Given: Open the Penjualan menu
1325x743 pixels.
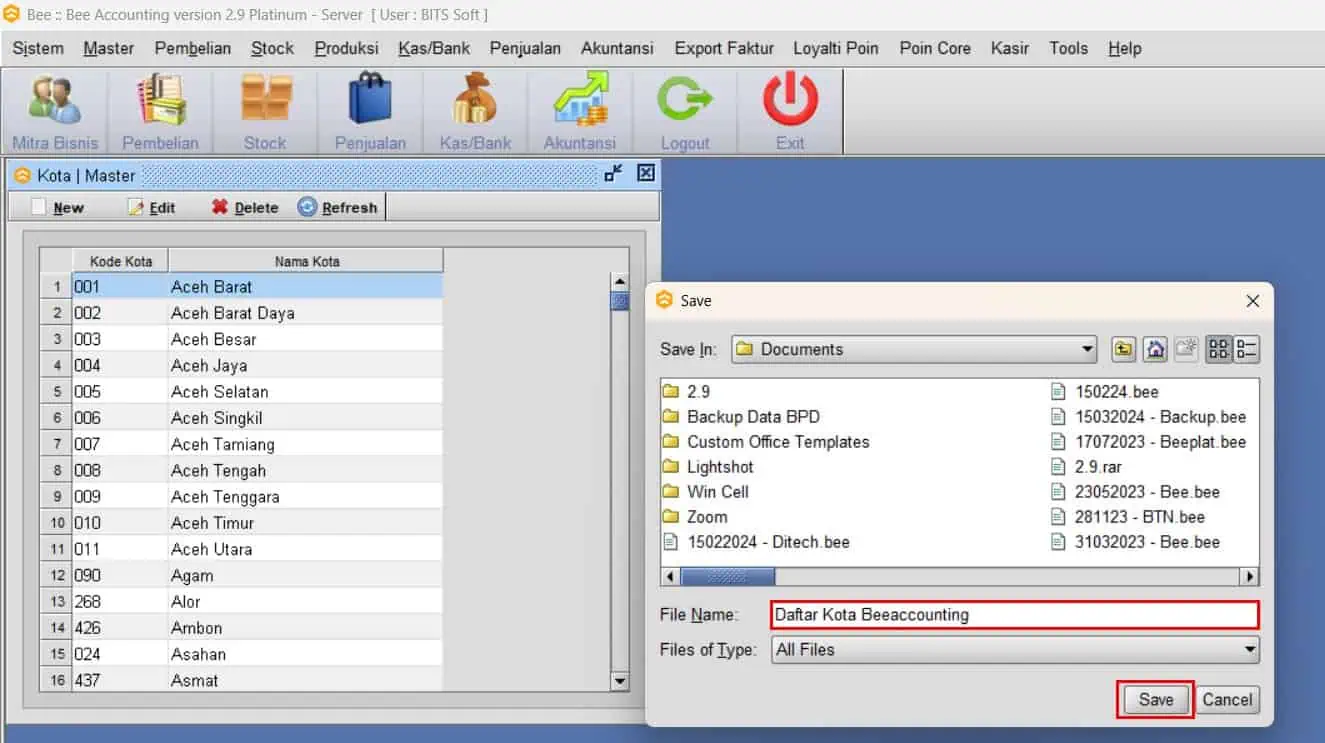Looking at the screenshot, I should click(x=525, y=48).
